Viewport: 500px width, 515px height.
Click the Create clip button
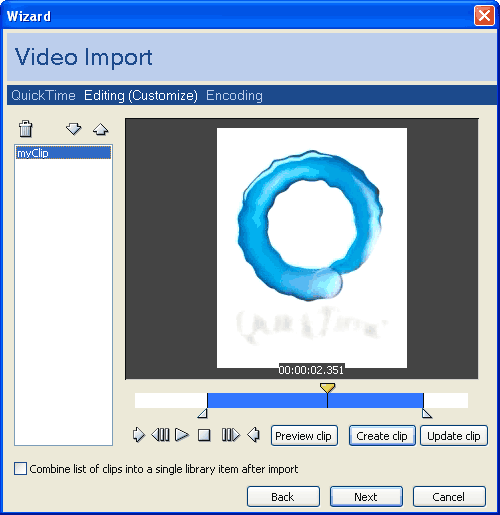pyautogui.click(x=382, y=436)
